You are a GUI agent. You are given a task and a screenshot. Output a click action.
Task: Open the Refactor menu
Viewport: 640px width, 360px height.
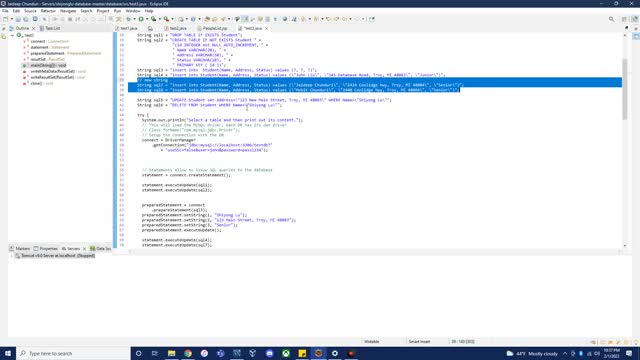click(x=48, y=11)
